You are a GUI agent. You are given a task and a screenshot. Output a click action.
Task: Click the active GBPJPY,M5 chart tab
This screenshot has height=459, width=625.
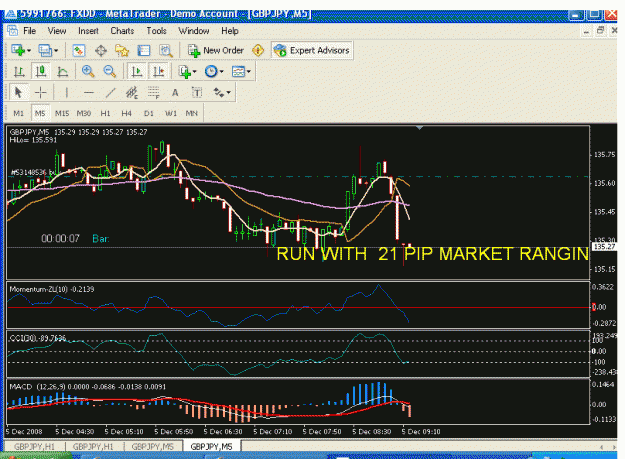tap(211, 447)
